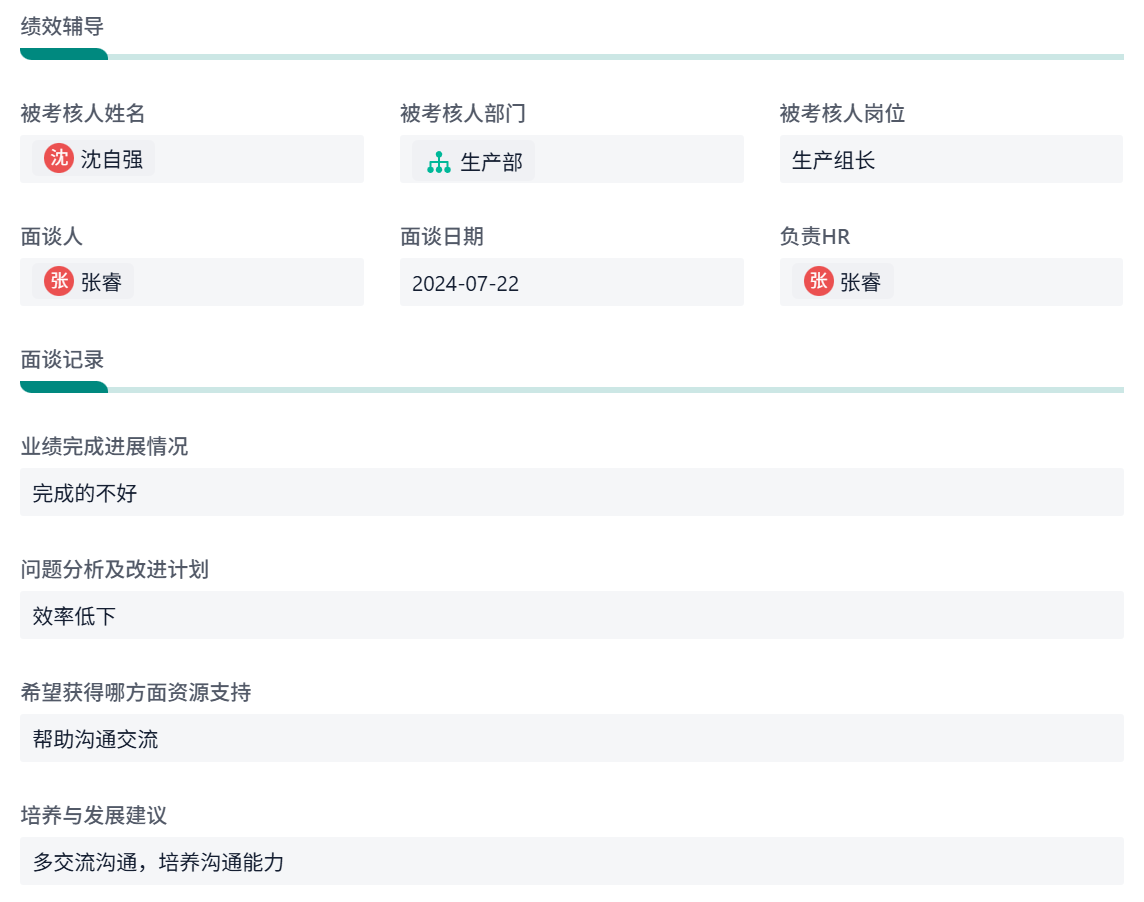Click the 被考核人姓名 label
This screenshot has height=902, width=1144.
[83, 114]
